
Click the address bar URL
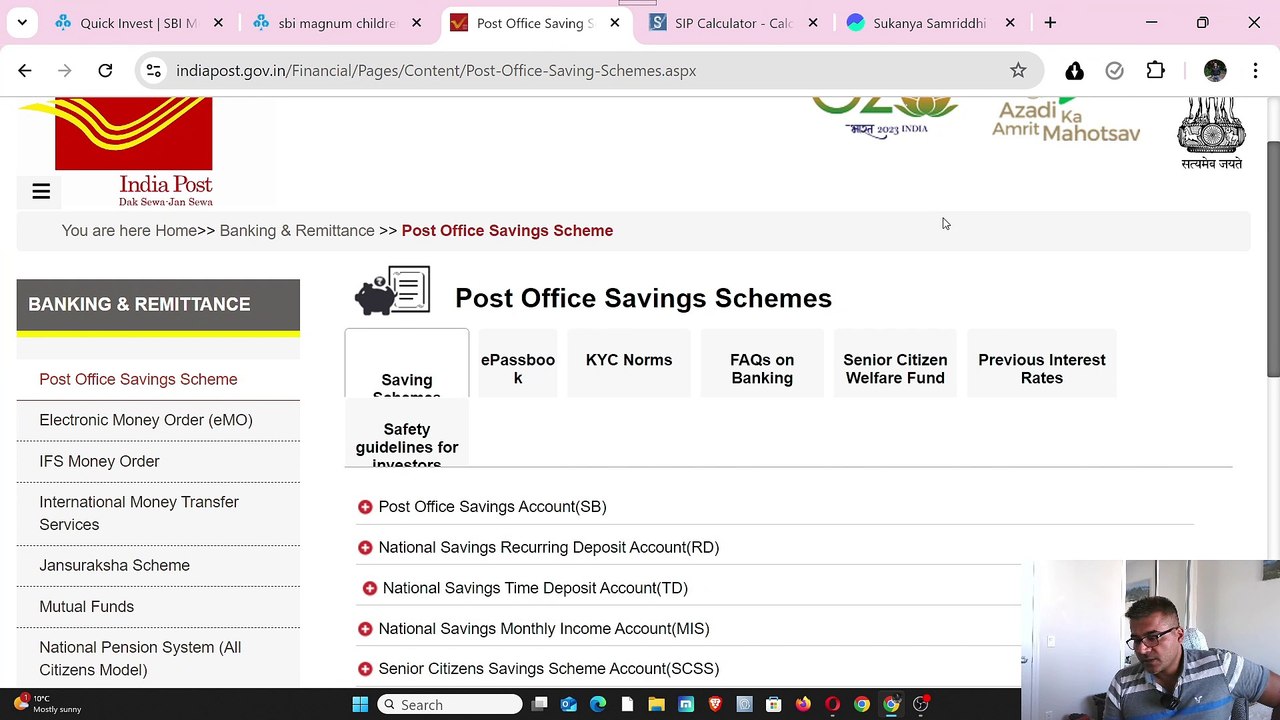pos(436,71)
